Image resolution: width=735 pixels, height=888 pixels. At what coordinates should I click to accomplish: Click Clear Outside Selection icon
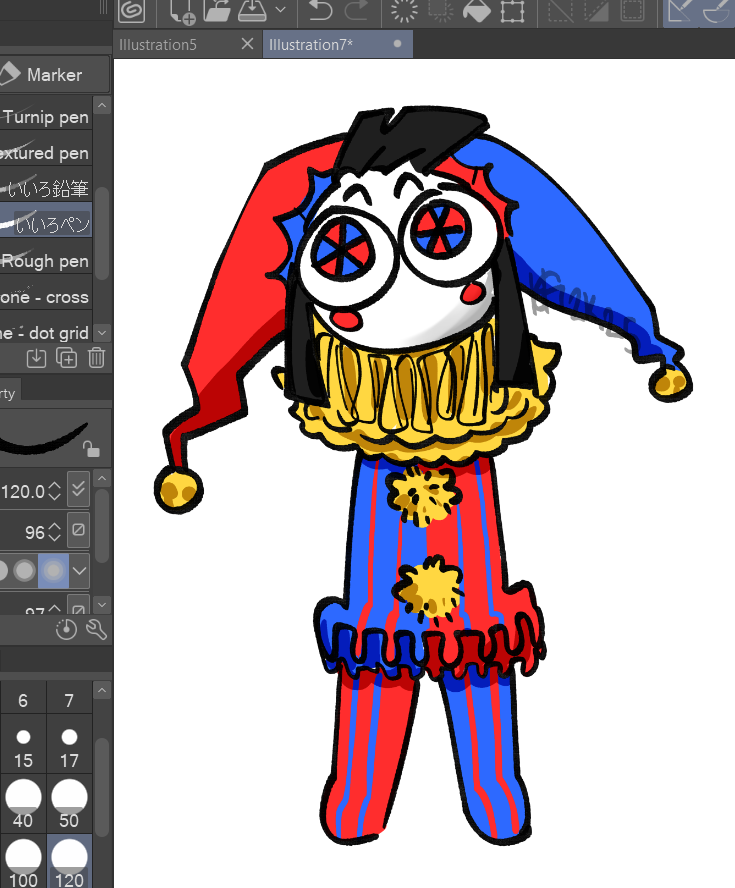[441, 10]
